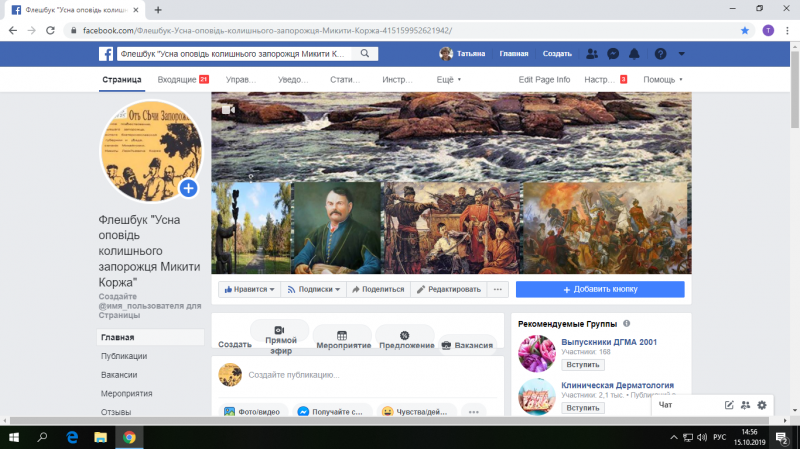This screenshot has width=800, height=449.
Task: Click more options dots in post composer
Action: pos(473,412)
